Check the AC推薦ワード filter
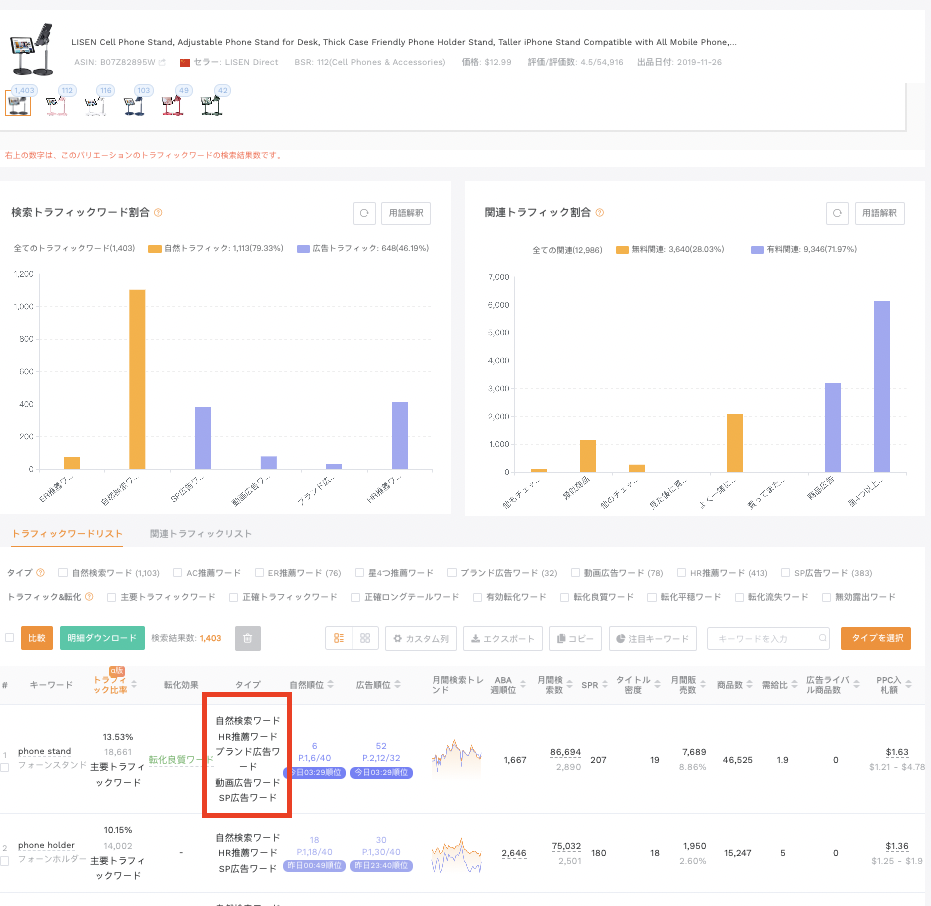931x906 pixels. pos(178,573)
